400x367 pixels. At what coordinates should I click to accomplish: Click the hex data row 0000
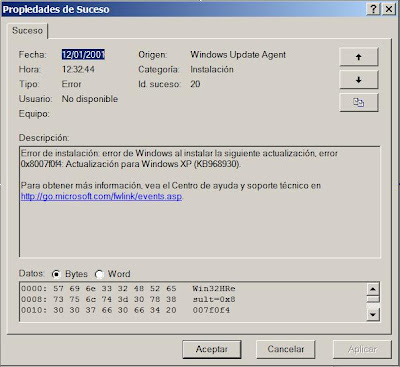tap(128, 289)
